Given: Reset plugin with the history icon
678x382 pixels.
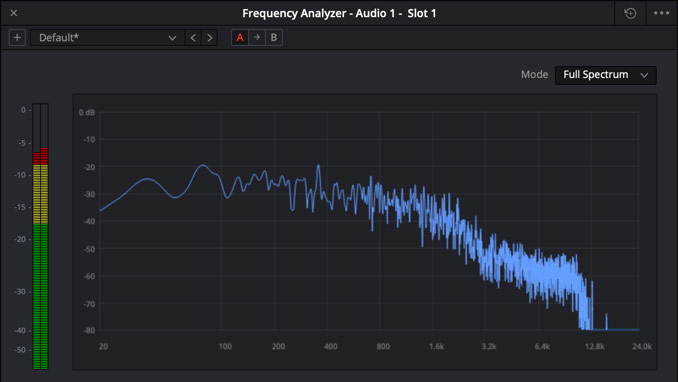Looking at the screenshot, I should 630,13.
